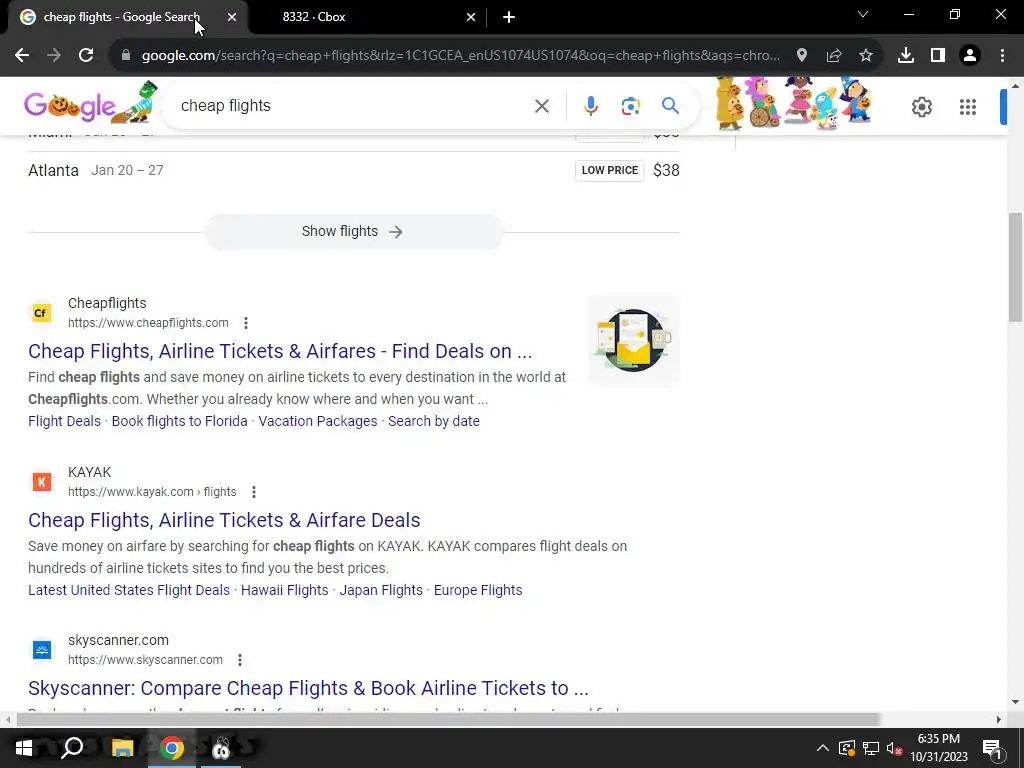Start voice search with the microphone icon
This screenshot has height=768, width=1024.
point(590,106)
